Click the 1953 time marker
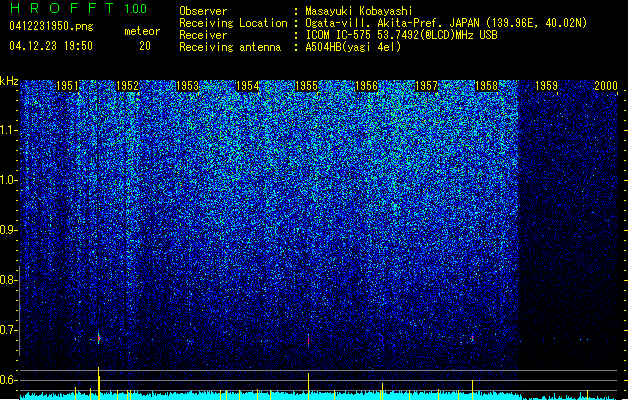The height and width of the screenshot is (400, 629). point(187,86)
